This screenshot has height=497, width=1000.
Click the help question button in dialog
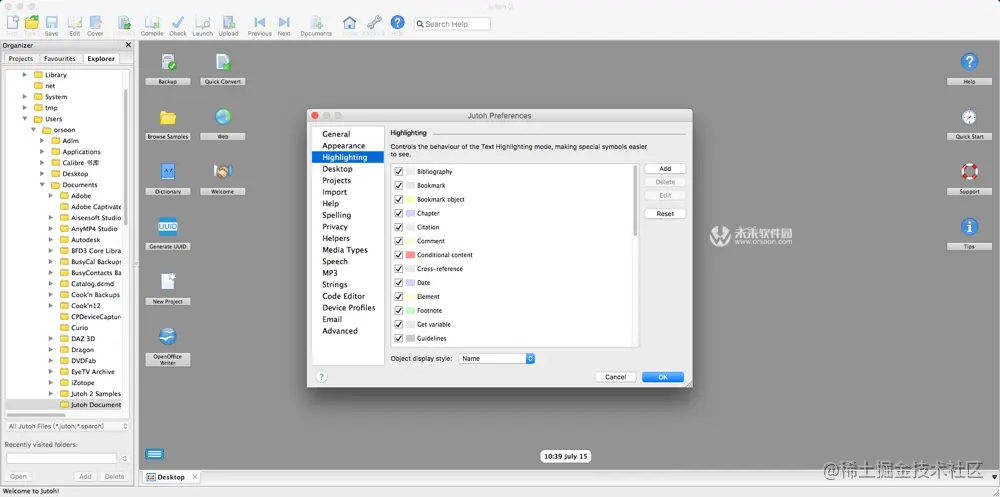point(321,376)
